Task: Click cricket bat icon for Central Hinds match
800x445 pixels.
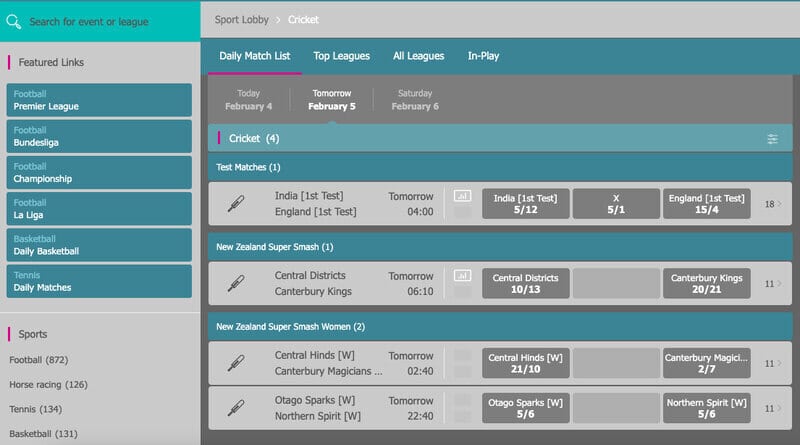Action: [x=236, y=363]
